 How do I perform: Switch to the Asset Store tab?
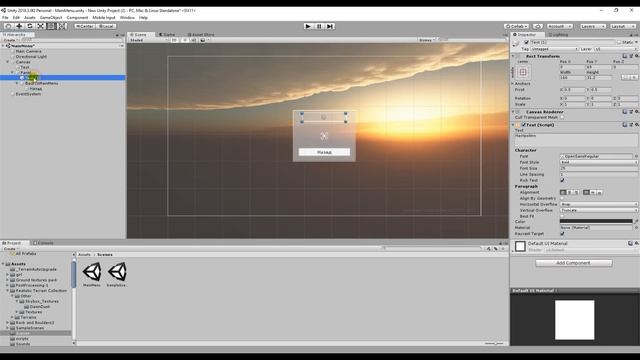(201, 35)
